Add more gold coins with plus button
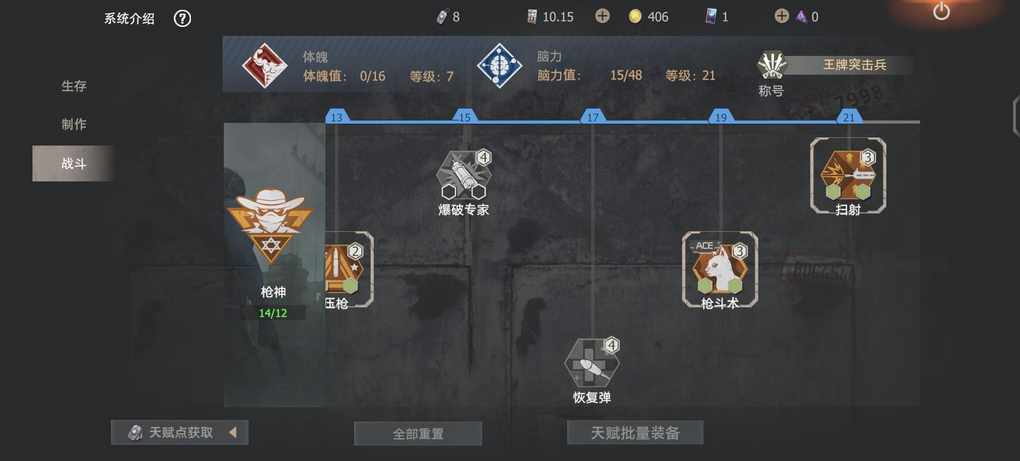Image resolution: width=1020 pixels, height=461 pixels. click(602, 16)
